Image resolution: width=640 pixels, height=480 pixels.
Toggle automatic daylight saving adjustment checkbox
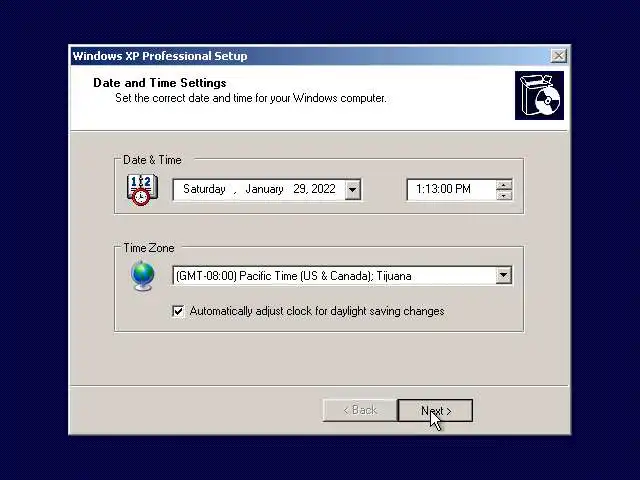coord(178,311)
